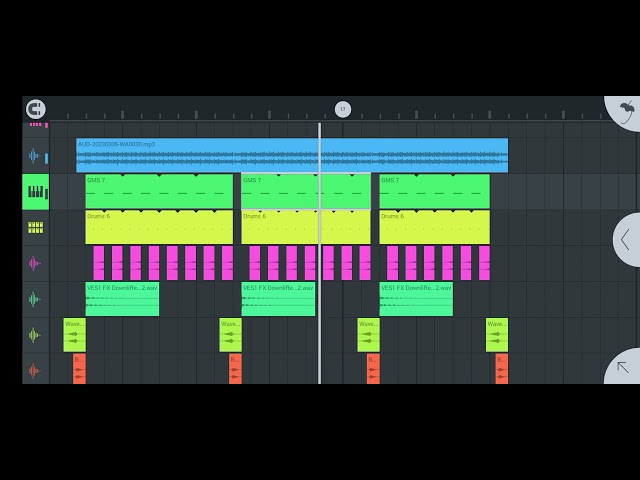Select the third VES1 FX Downlifte wav clip
640x480 pixels.
tap(416, 299)
